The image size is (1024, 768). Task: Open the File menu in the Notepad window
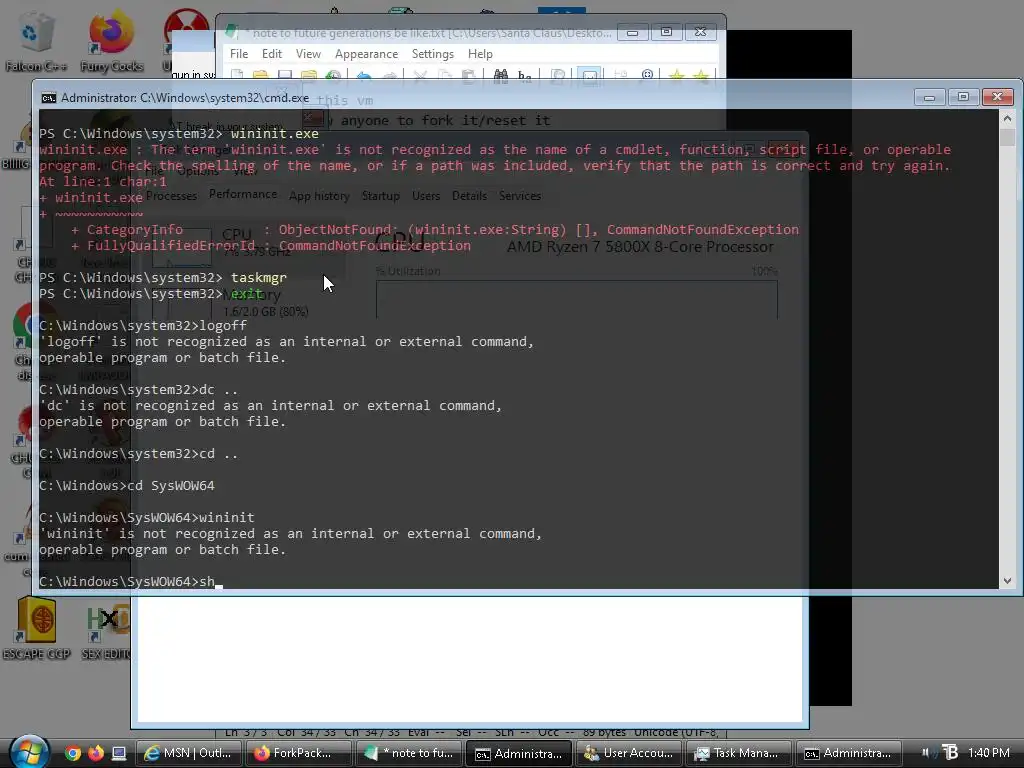click(x=239, y=54)
